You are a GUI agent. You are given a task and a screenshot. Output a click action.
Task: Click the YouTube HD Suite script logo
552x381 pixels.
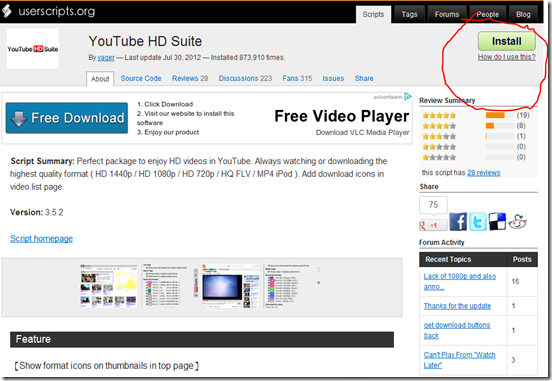[x=33, y=49]
